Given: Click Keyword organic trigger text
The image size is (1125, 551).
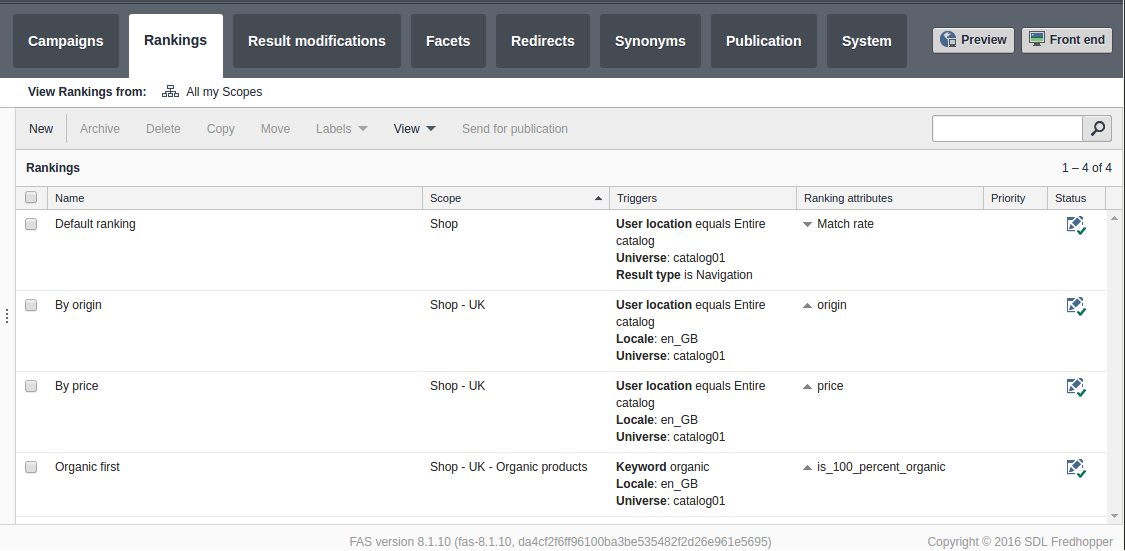Looking at the screenshot, I should click(x=662, y=467).
